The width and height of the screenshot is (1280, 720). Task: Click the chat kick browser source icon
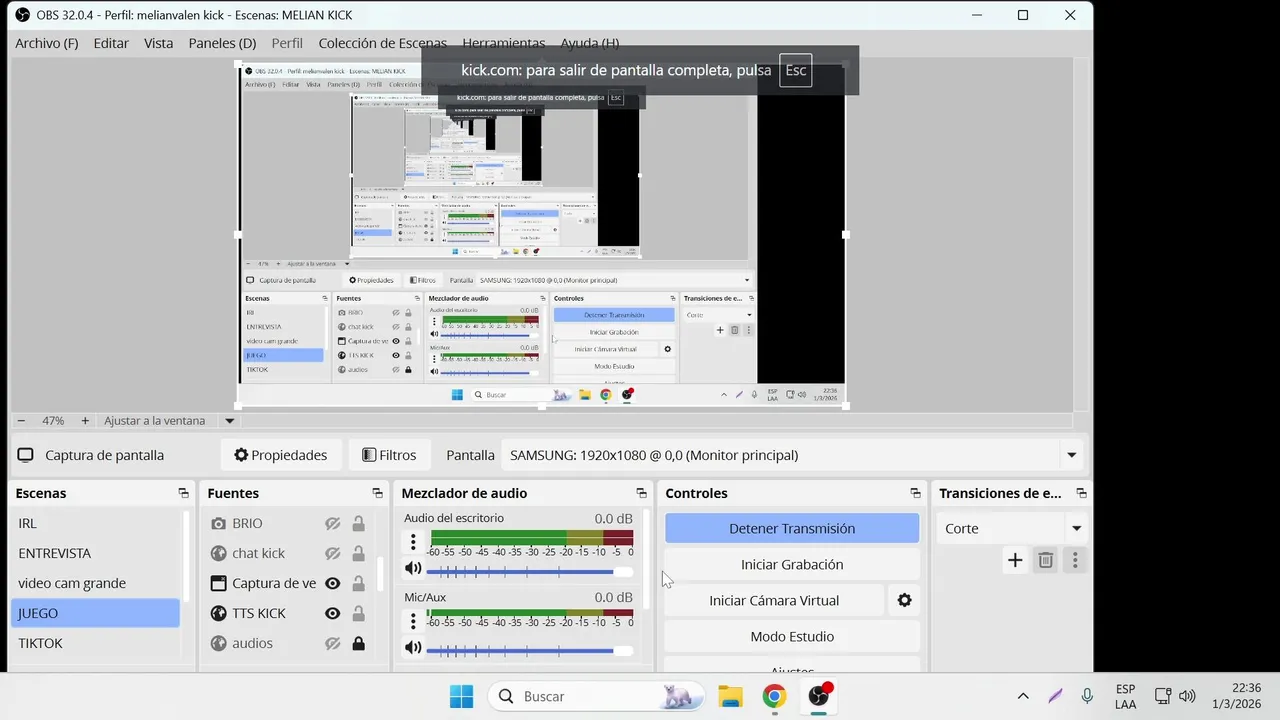pos(218,553)
